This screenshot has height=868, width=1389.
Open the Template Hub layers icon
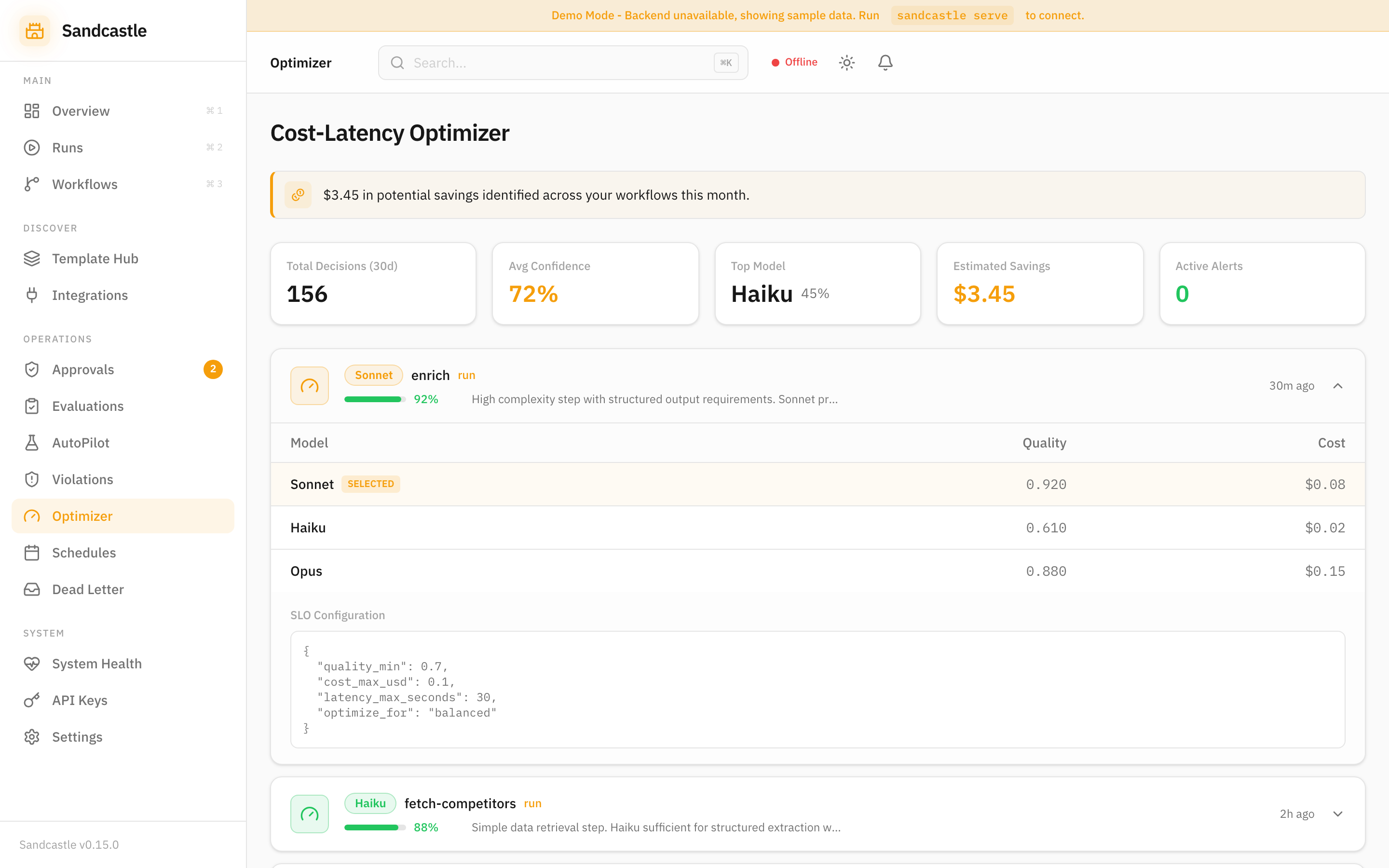coord(31,258)
